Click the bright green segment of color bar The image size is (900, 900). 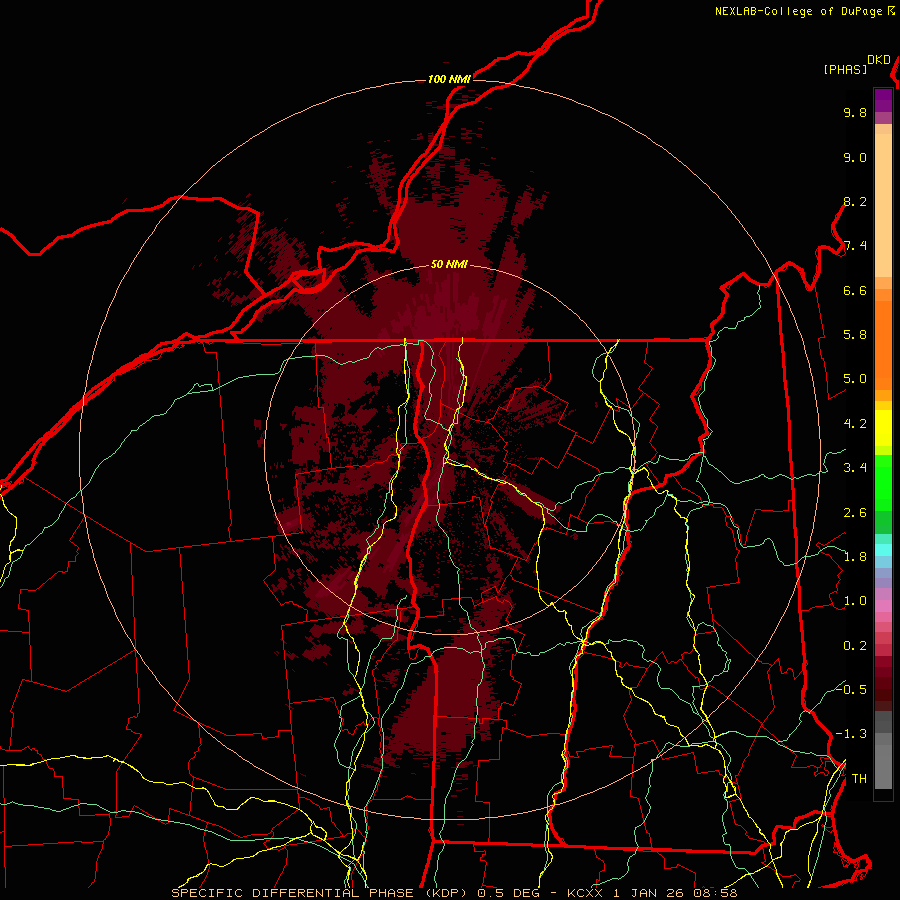[x=883, y=483]
